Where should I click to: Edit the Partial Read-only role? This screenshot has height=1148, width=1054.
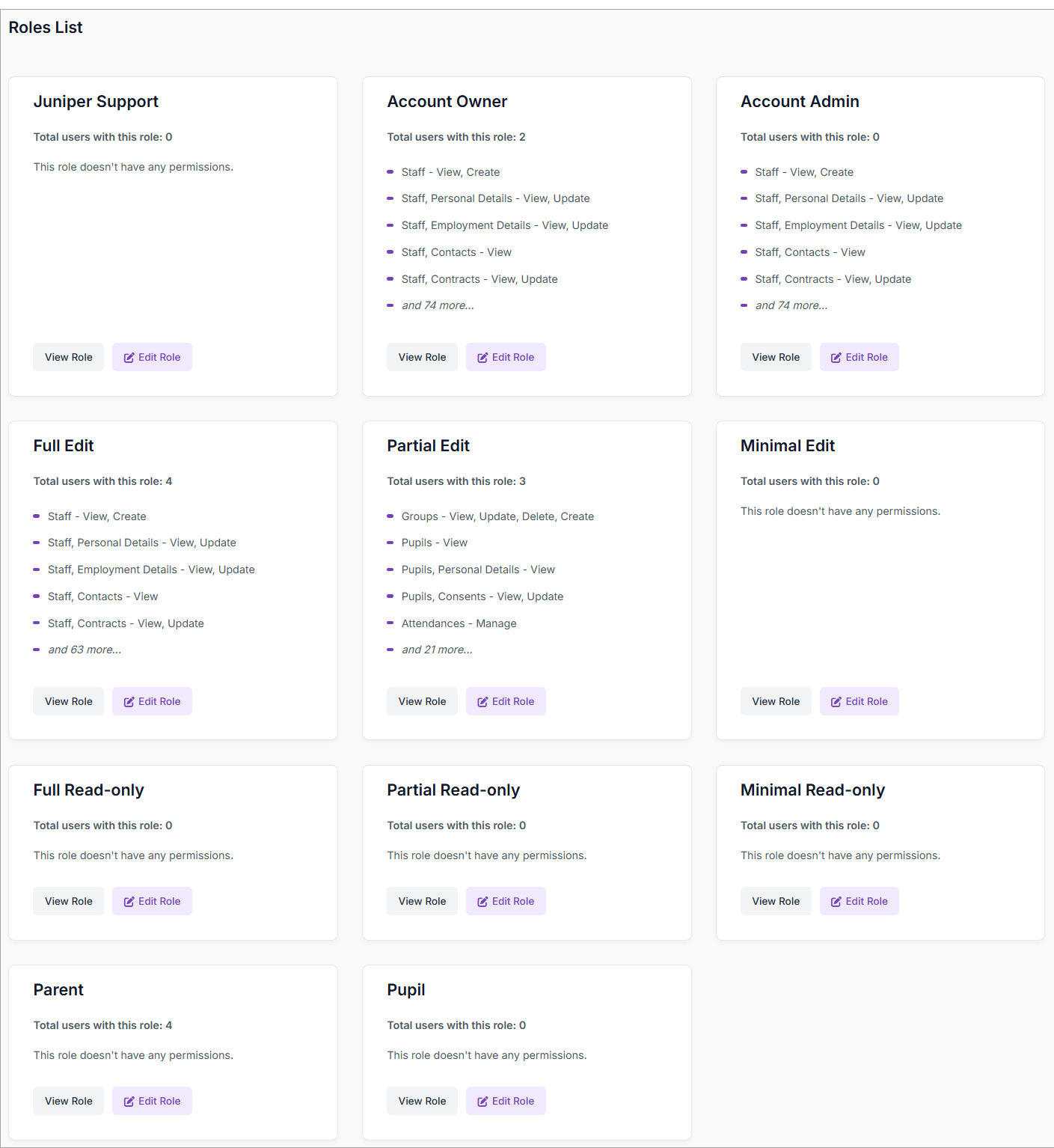506,901
